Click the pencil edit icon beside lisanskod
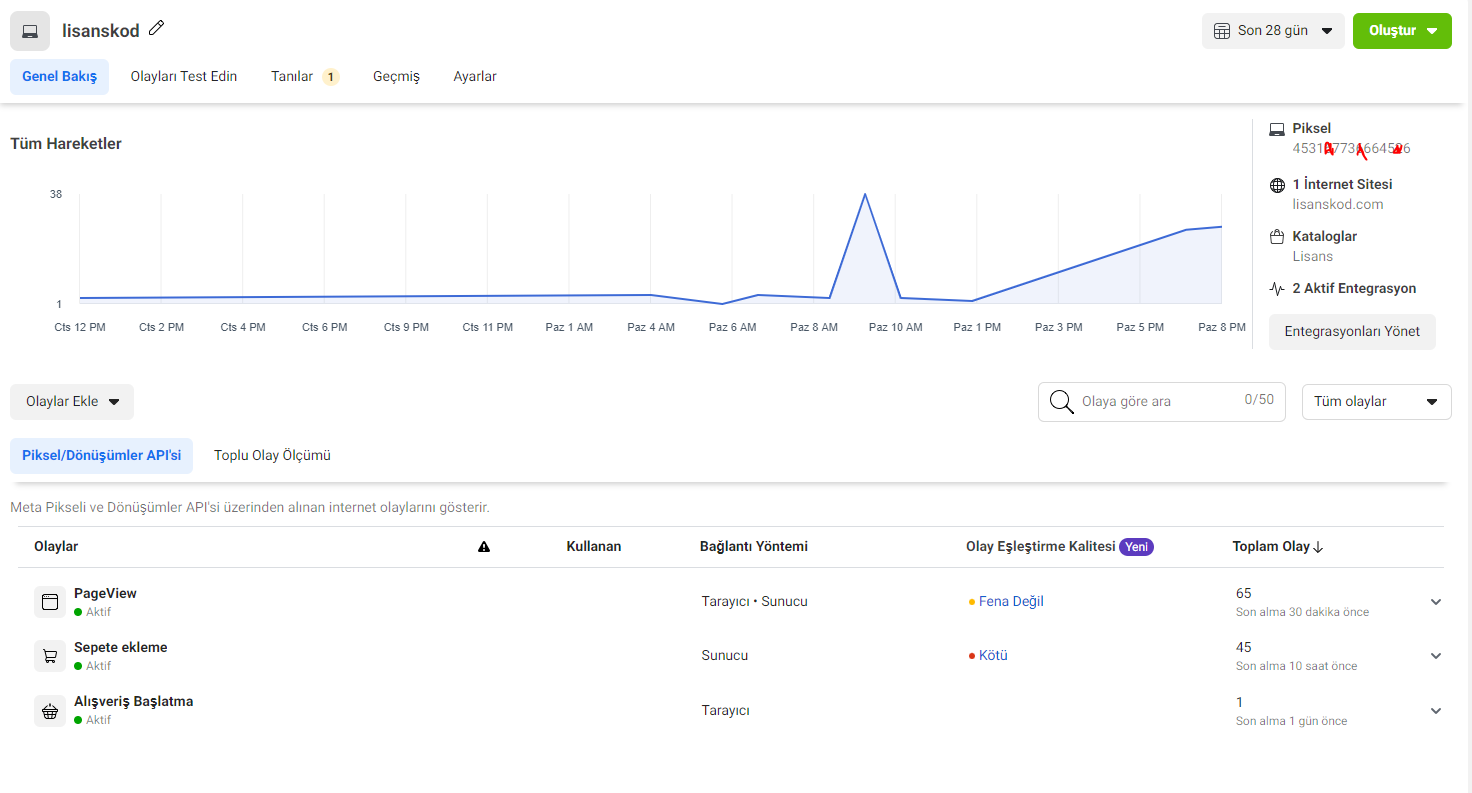The width and height of the screenshot is (1472, 793). [156, 28]
